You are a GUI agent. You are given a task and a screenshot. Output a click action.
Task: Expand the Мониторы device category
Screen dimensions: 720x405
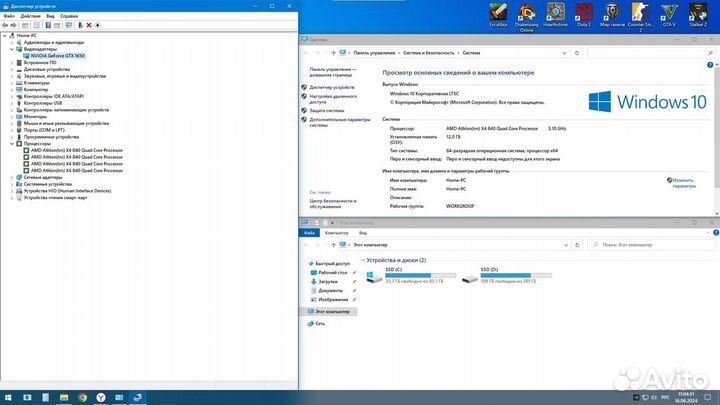click(x=11, y=116)
